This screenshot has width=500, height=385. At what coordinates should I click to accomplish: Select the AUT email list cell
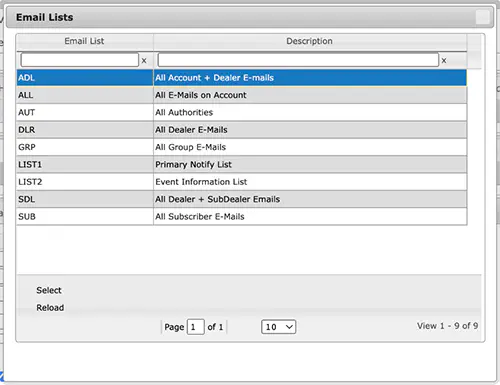(x=85, y=112)
